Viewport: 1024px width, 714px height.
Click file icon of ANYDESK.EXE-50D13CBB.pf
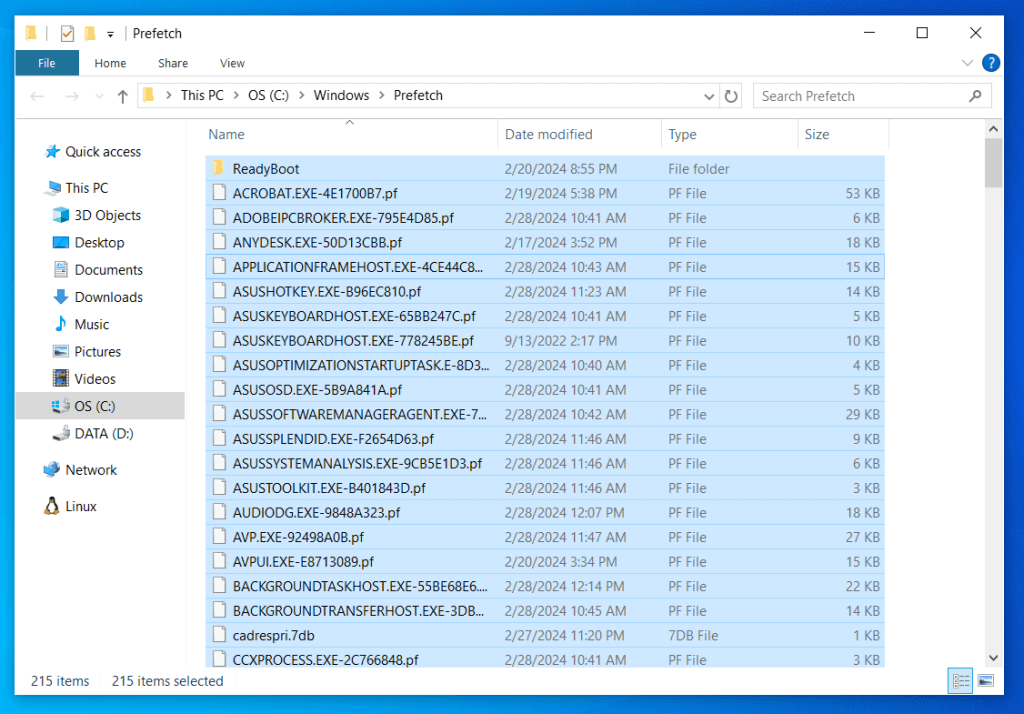(x=219, y=242)
